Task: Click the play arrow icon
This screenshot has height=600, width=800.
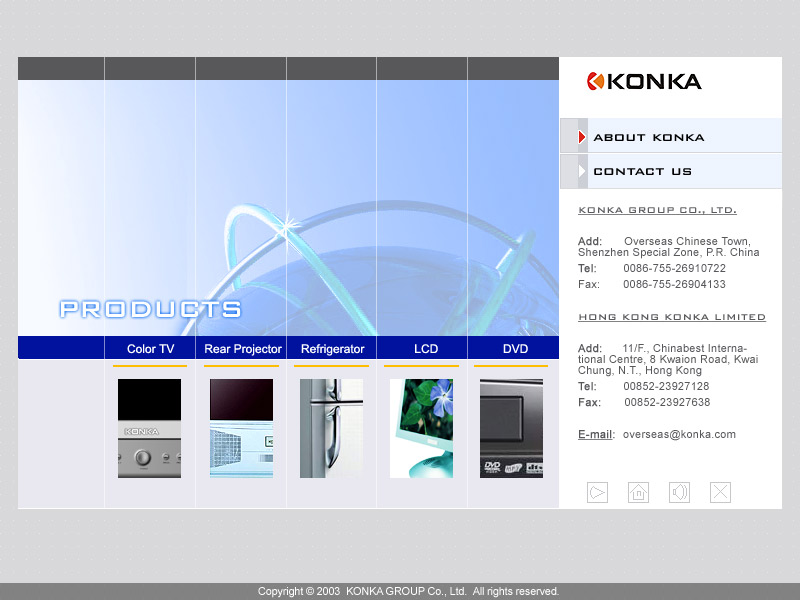Action: pos(597,492)
